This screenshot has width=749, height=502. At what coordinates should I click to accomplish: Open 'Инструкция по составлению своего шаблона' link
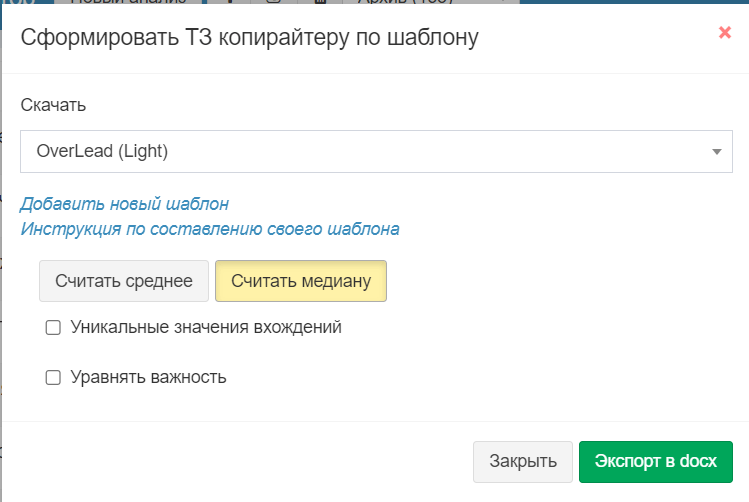(x=210, y=229)
